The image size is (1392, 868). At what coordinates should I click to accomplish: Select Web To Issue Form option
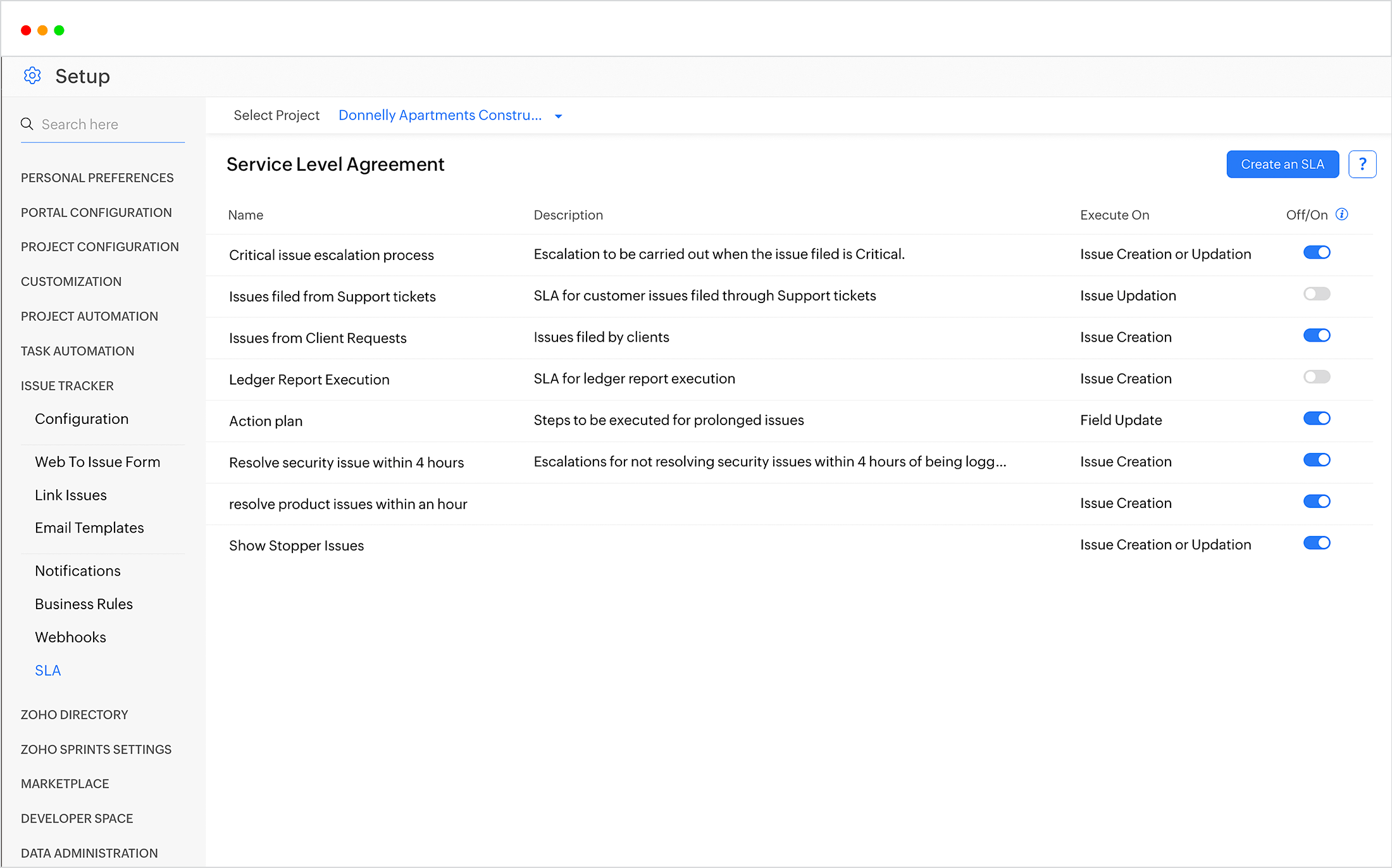click(97, 461)
